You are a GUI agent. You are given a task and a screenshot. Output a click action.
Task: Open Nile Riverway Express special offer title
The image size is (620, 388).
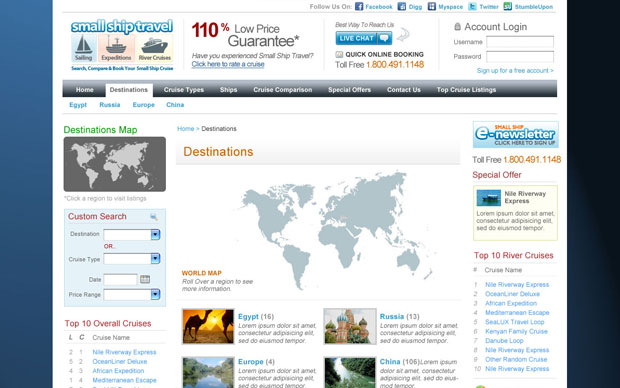click(x=525, y=197)
